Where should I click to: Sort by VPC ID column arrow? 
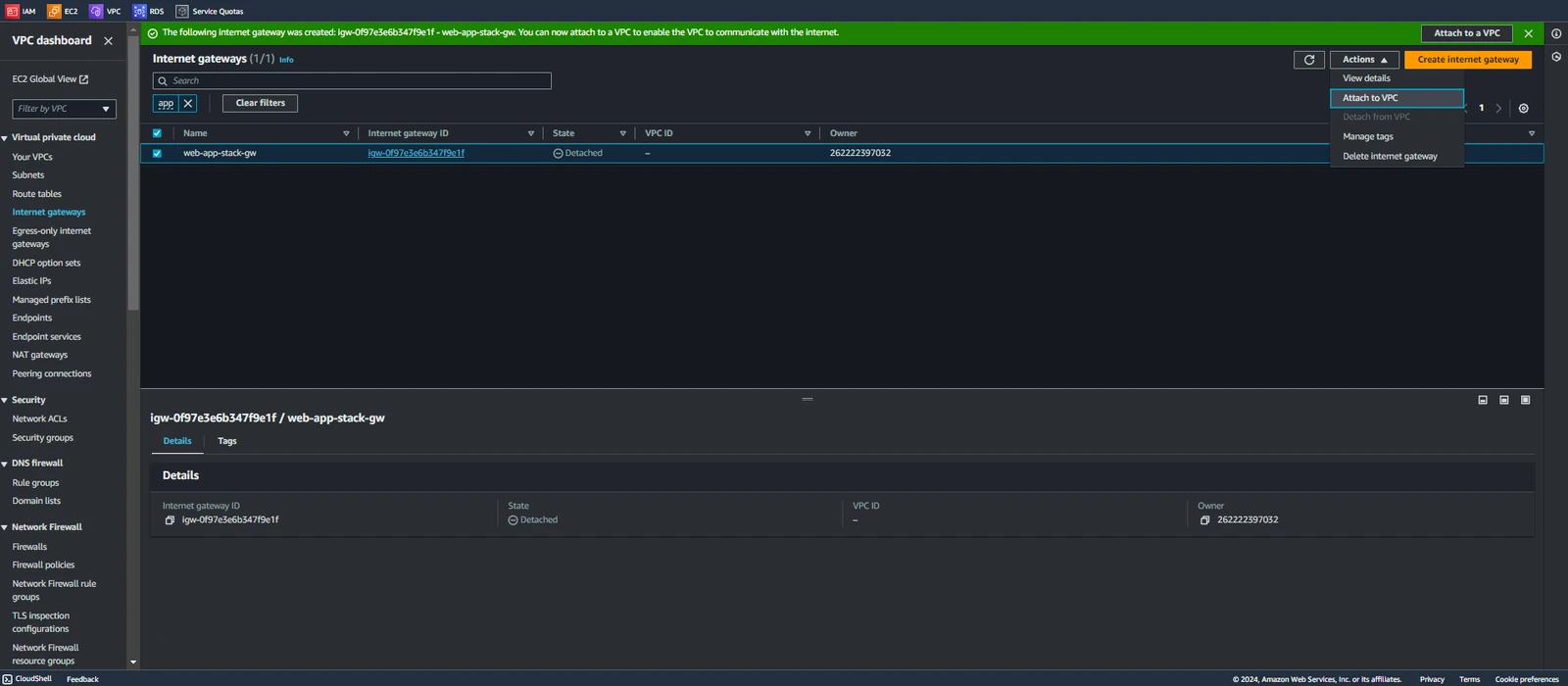click(x=808, y=133)
